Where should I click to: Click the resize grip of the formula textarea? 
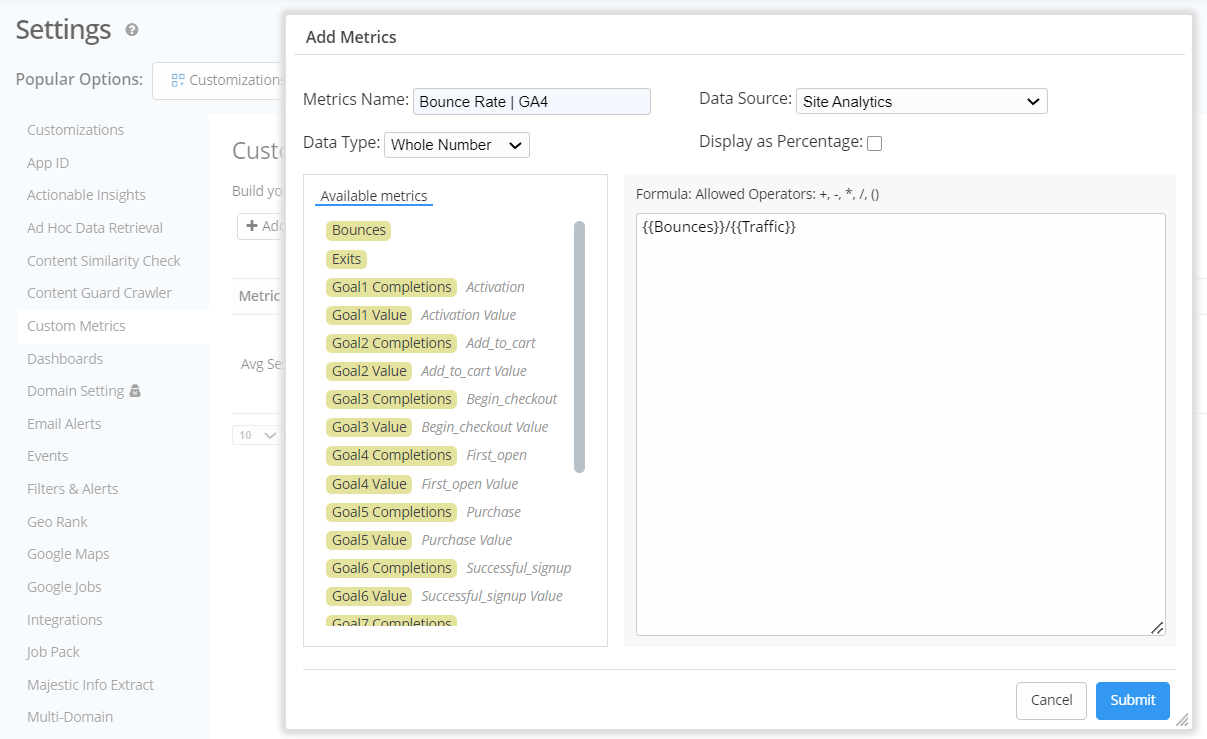click(x=1156, y=627)
